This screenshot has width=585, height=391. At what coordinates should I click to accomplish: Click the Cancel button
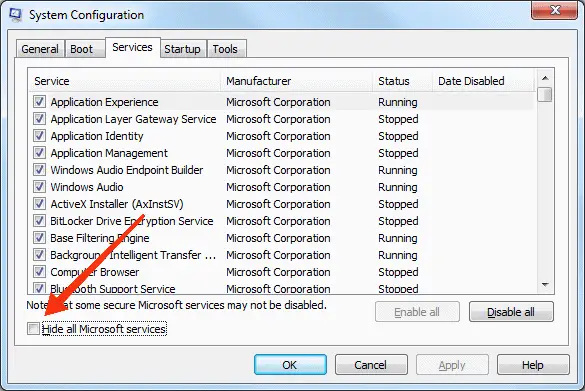371,365
